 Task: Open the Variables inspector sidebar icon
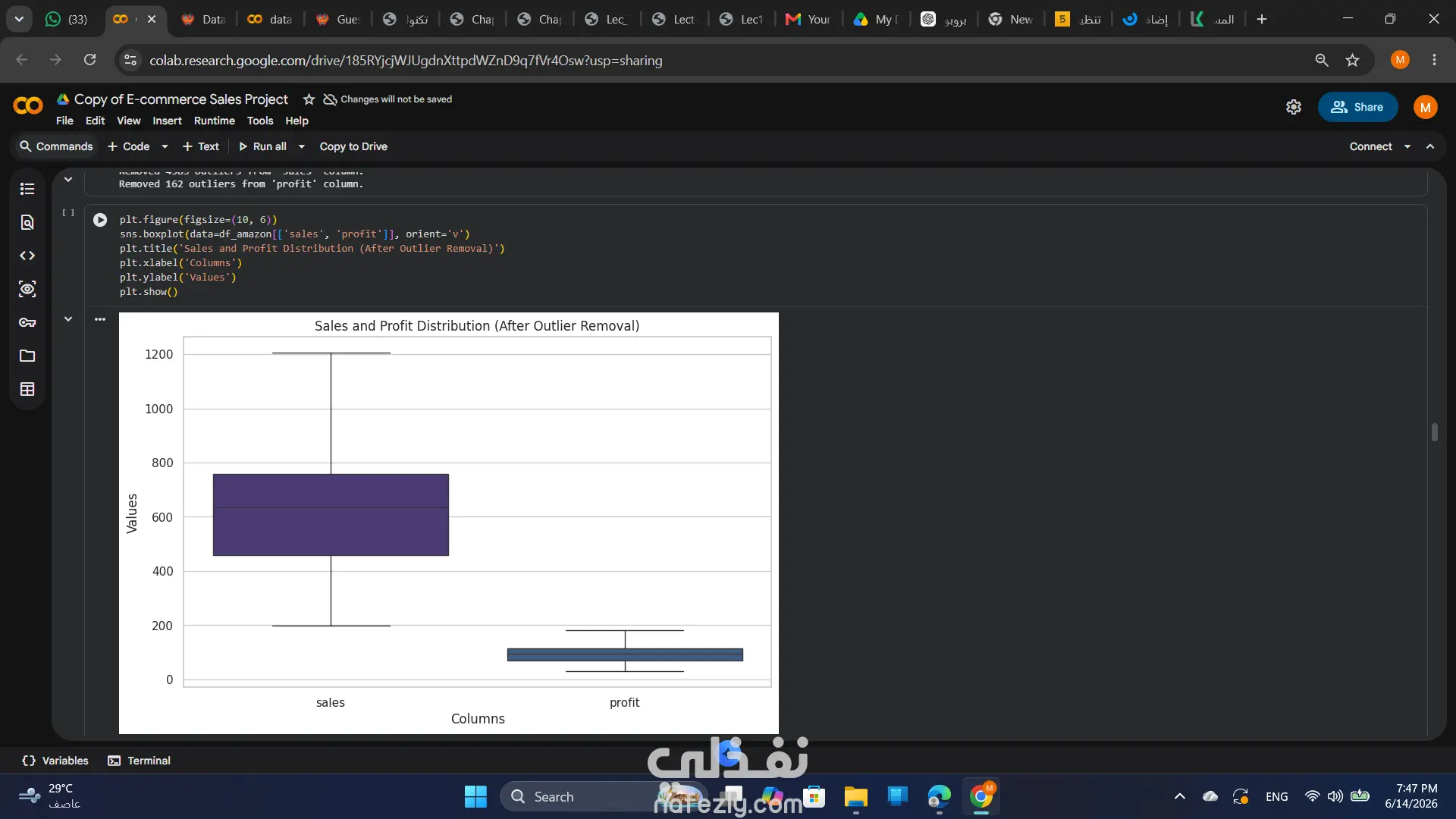point(27,289)
